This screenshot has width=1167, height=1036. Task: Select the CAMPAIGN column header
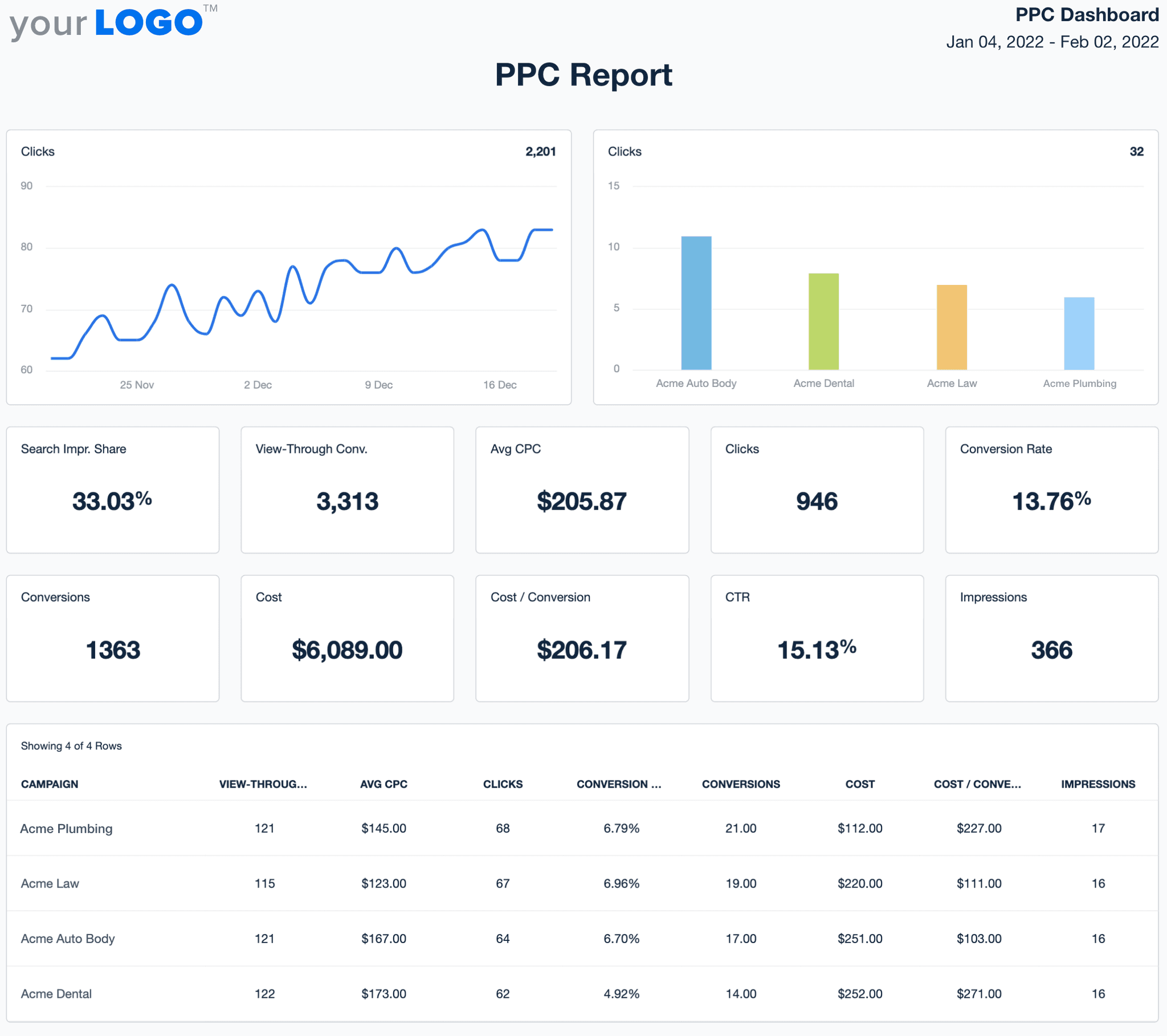(x=50, y=784)
